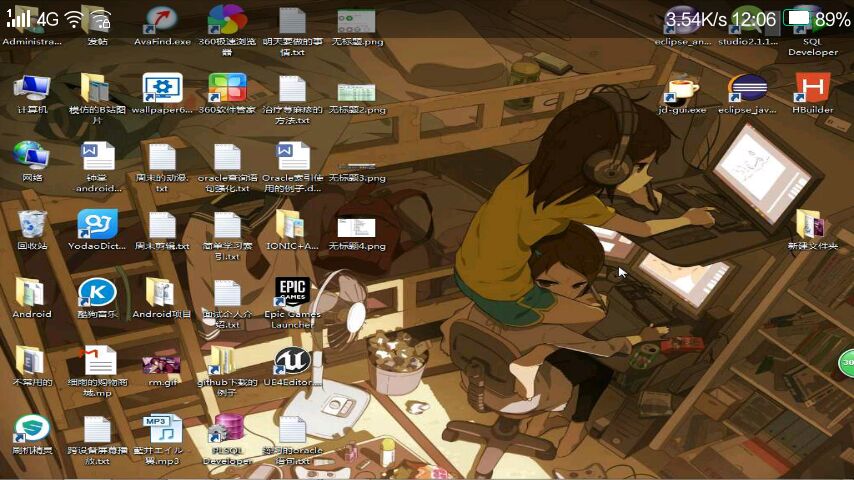This screenshot has height=480, width=854.
Task: Launch the PLSQL Developer shortcut
Action: coord(227,439)
